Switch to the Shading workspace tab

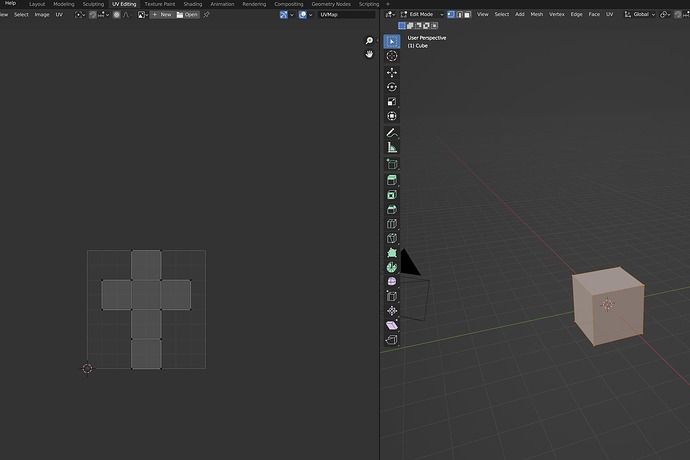click(192, 4)
